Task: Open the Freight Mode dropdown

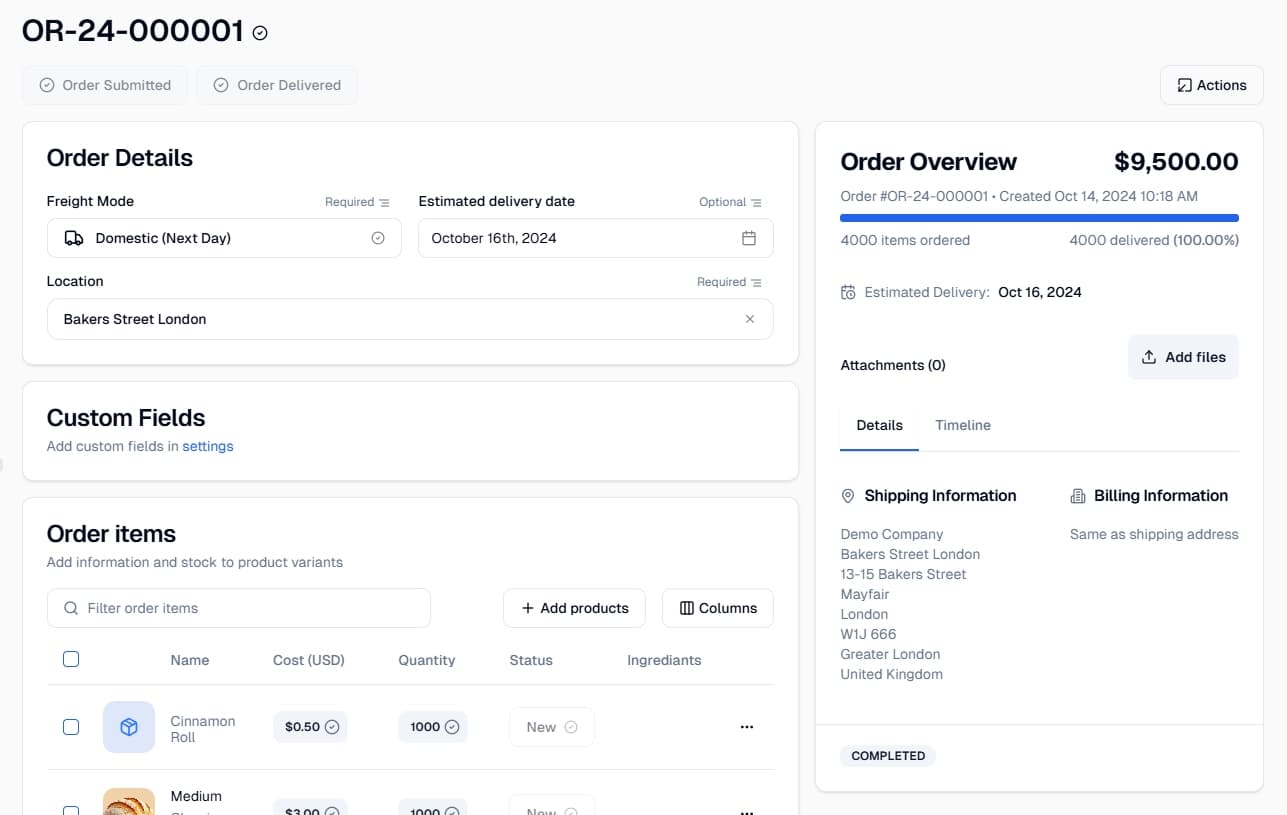Action: pos(224,238)
